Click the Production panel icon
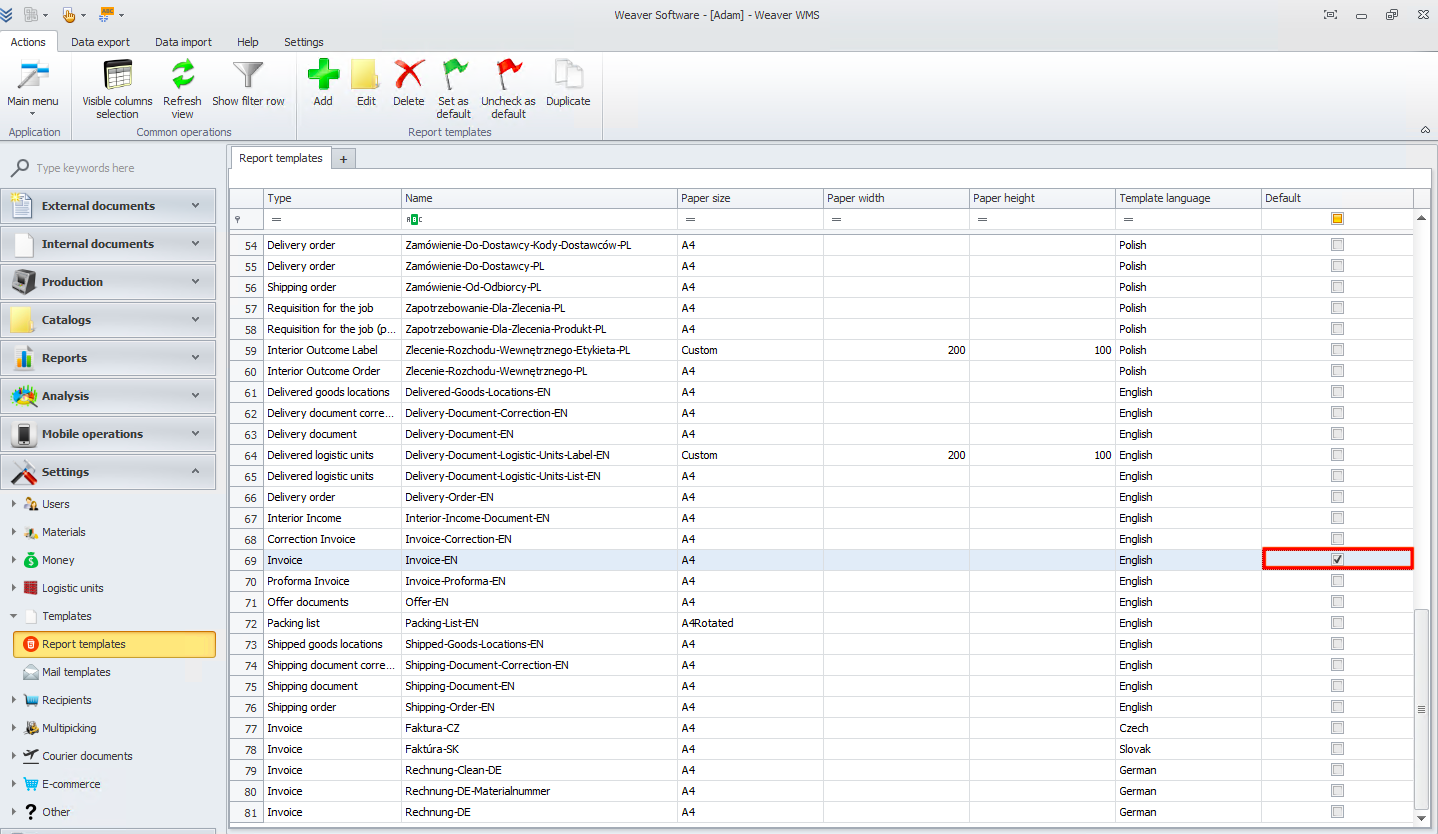The width and height of the screenshot is (1438, 834). 22,282
